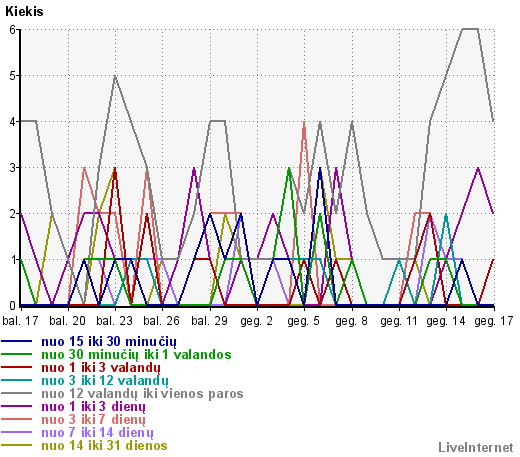Click the green line swatch in legend
Screen dimensions: 520x457
17,354
